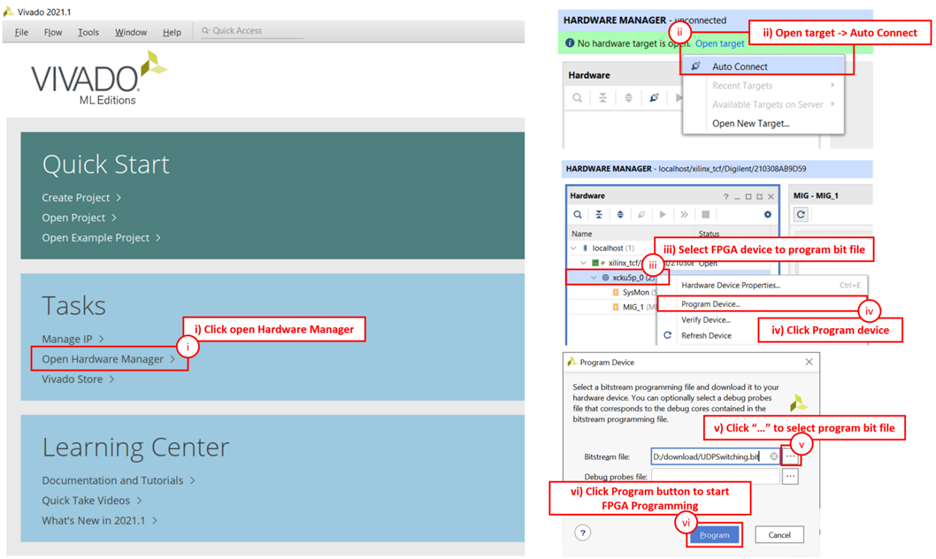The height and width of the screenshot is (559, 936).
Task: Click the Debug probes file input field
Action: pyautogui.click(x=715, y=477)
